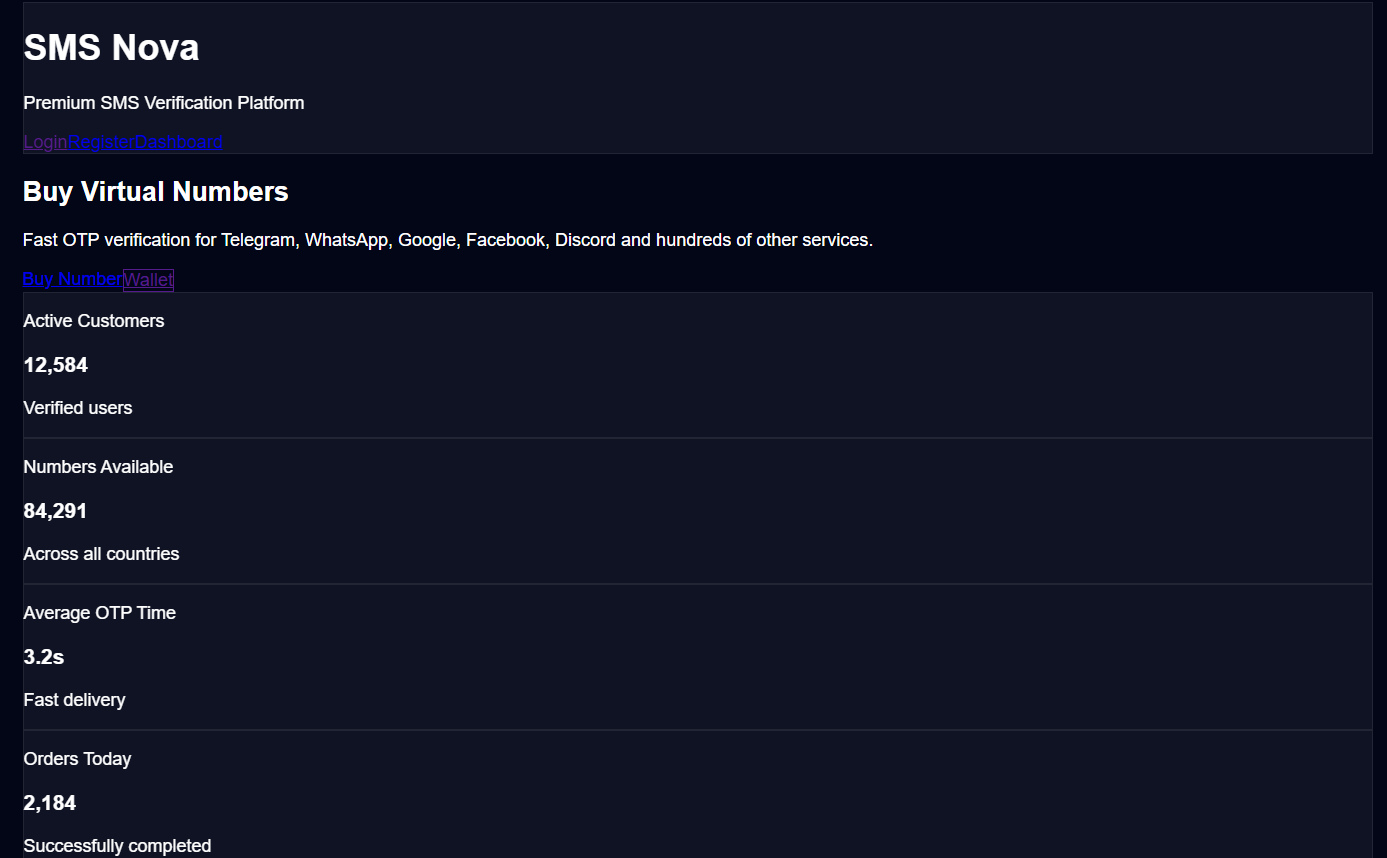Click the Fast OTP verification description text

448,240
